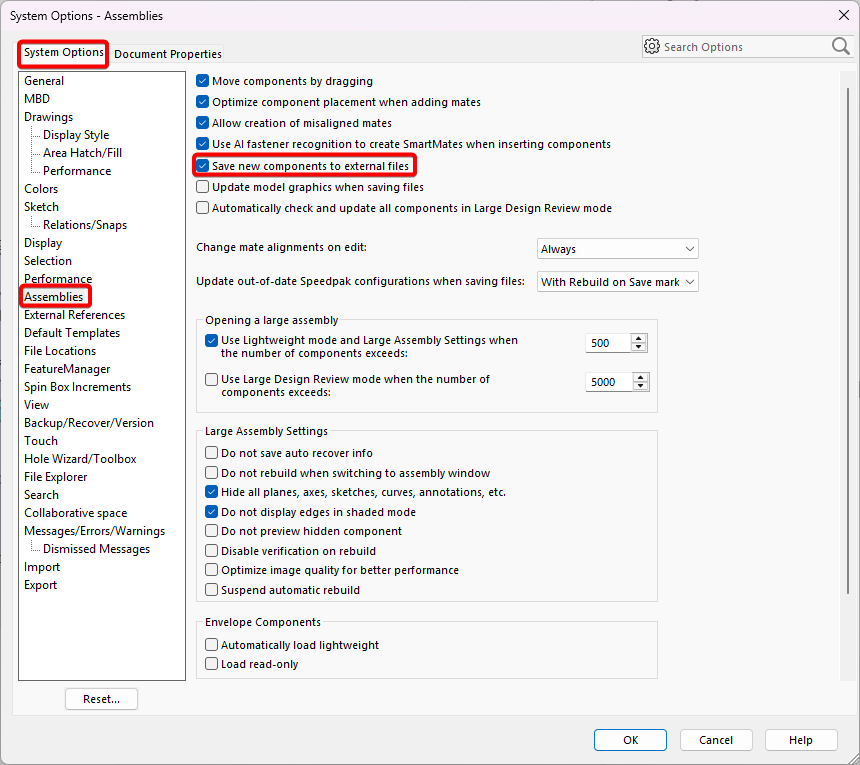Select Spin Box Increments option
Screen dimensions: 860x765
click(77, 387)
